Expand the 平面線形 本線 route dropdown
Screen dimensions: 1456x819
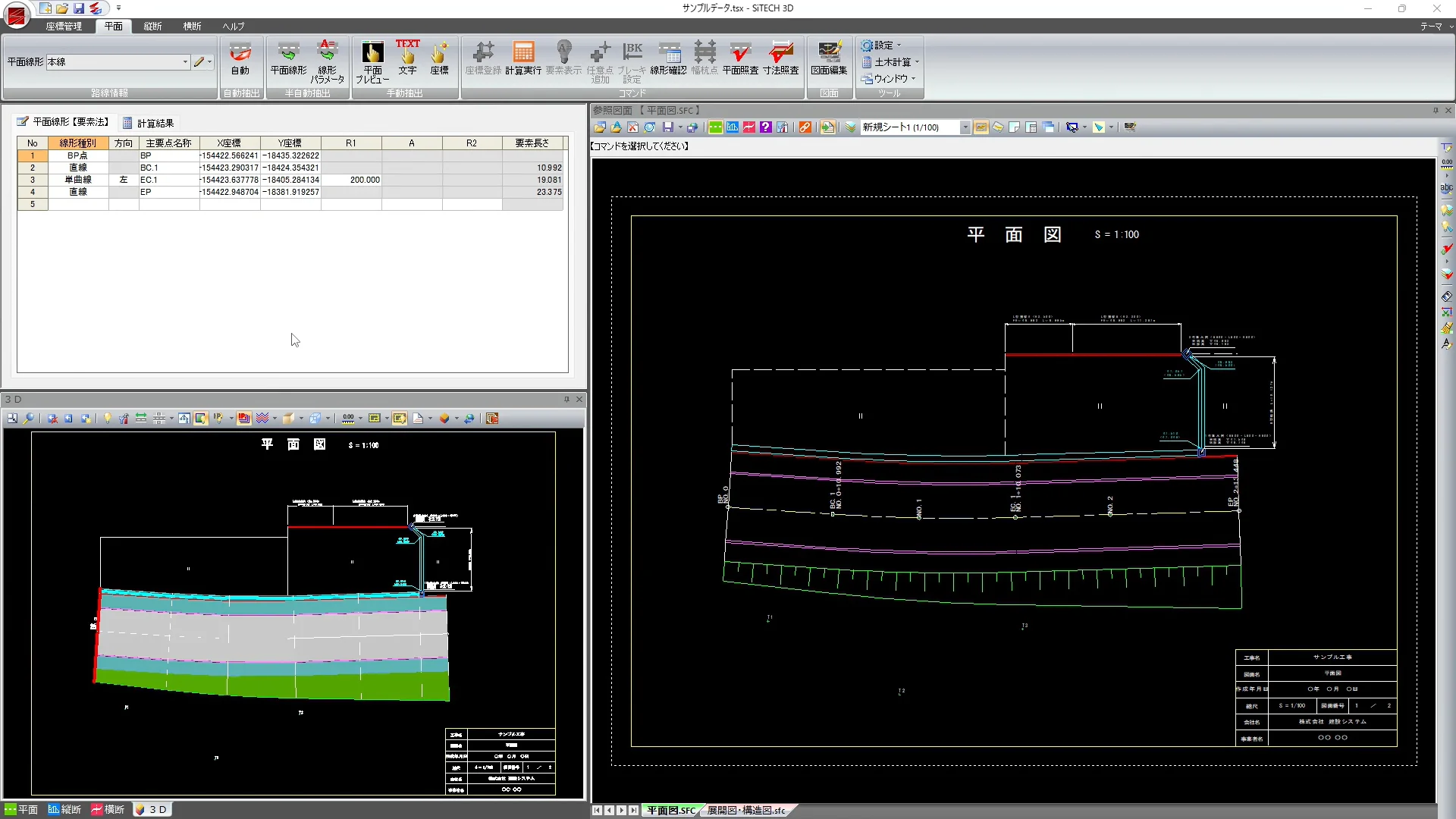point(185,62)
